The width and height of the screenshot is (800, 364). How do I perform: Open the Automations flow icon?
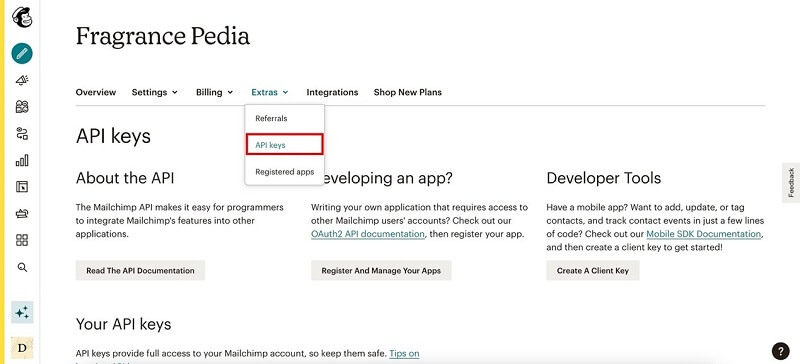tap(22, 134)
